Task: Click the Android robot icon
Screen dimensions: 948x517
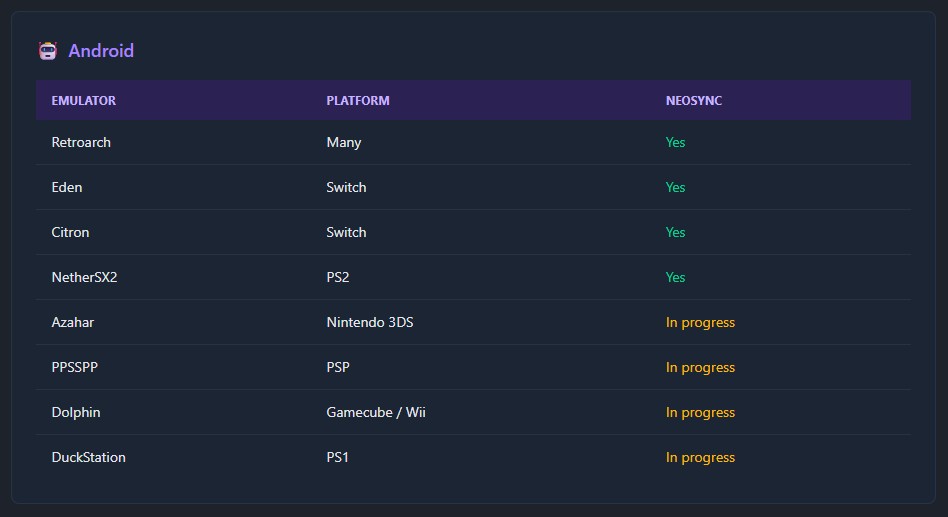Action: pyautogui.click(x=48, y=51)
